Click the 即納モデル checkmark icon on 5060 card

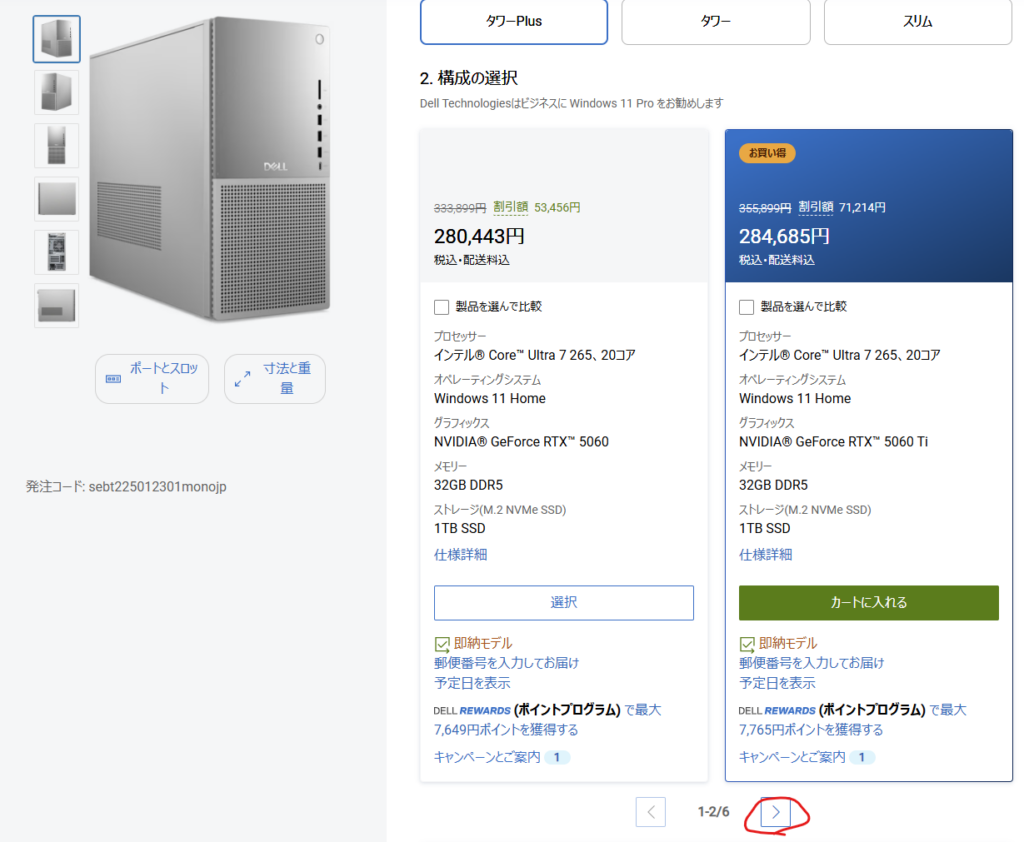click(x=442, y=645)
